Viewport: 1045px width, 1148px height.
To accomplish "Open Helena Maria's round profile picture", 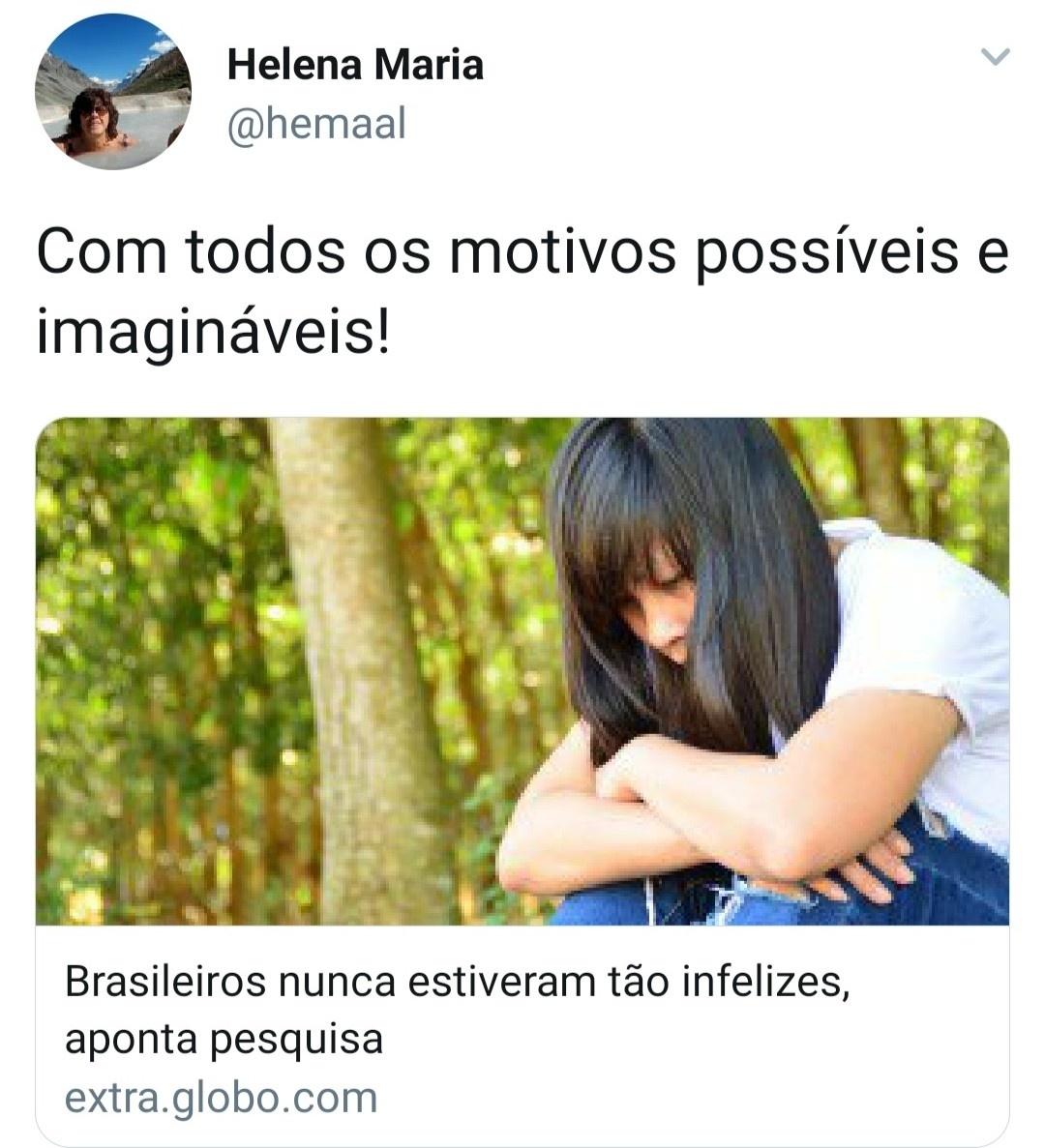I will pos(113,92).
